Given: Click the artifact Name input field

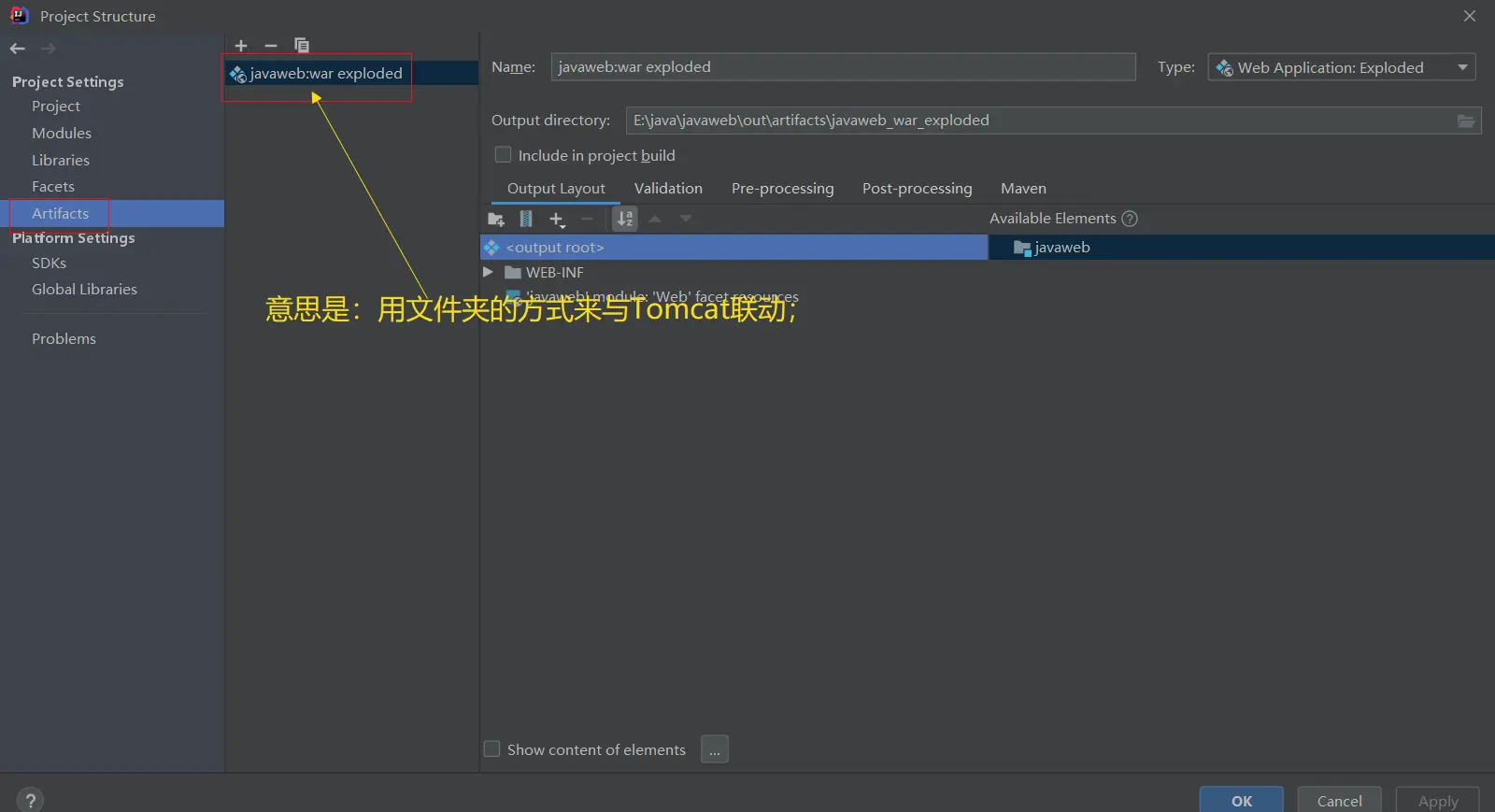Looking at the screenshot, I should [842, 67].
